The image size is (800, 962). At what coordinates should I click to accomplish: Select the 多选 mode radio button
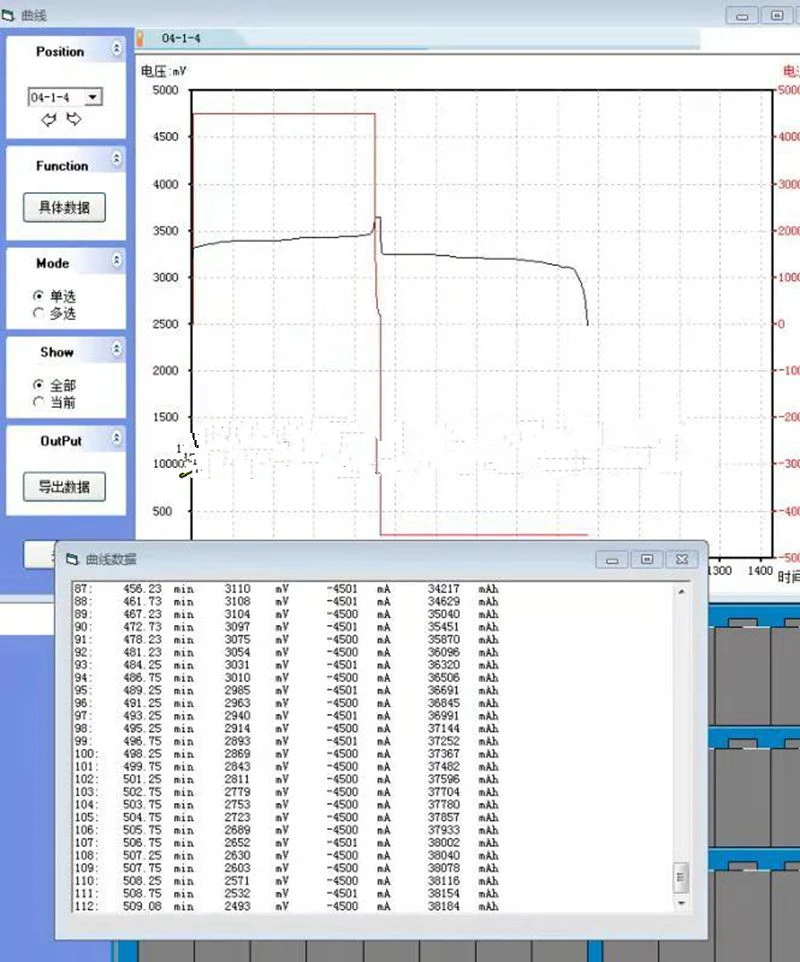click(x=39, y=313)
